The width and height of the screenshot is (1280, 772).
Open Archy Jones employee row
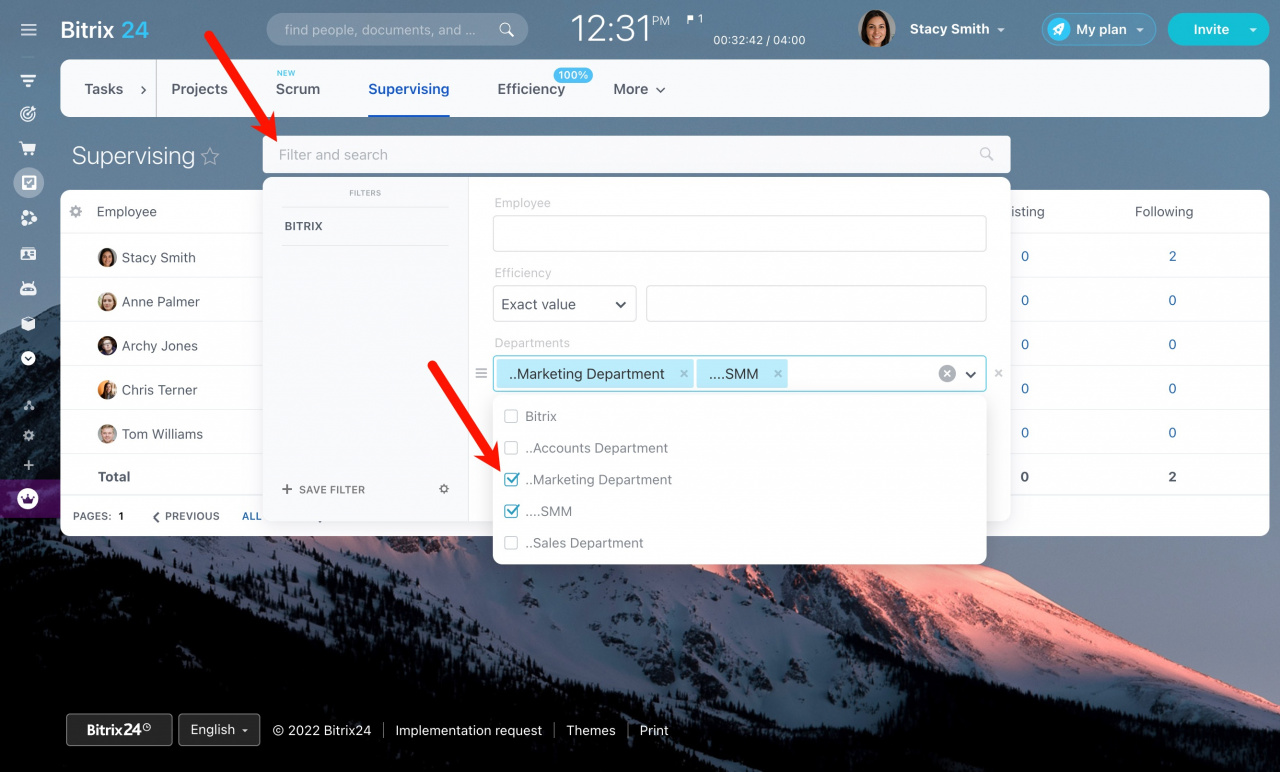point(159,346)
